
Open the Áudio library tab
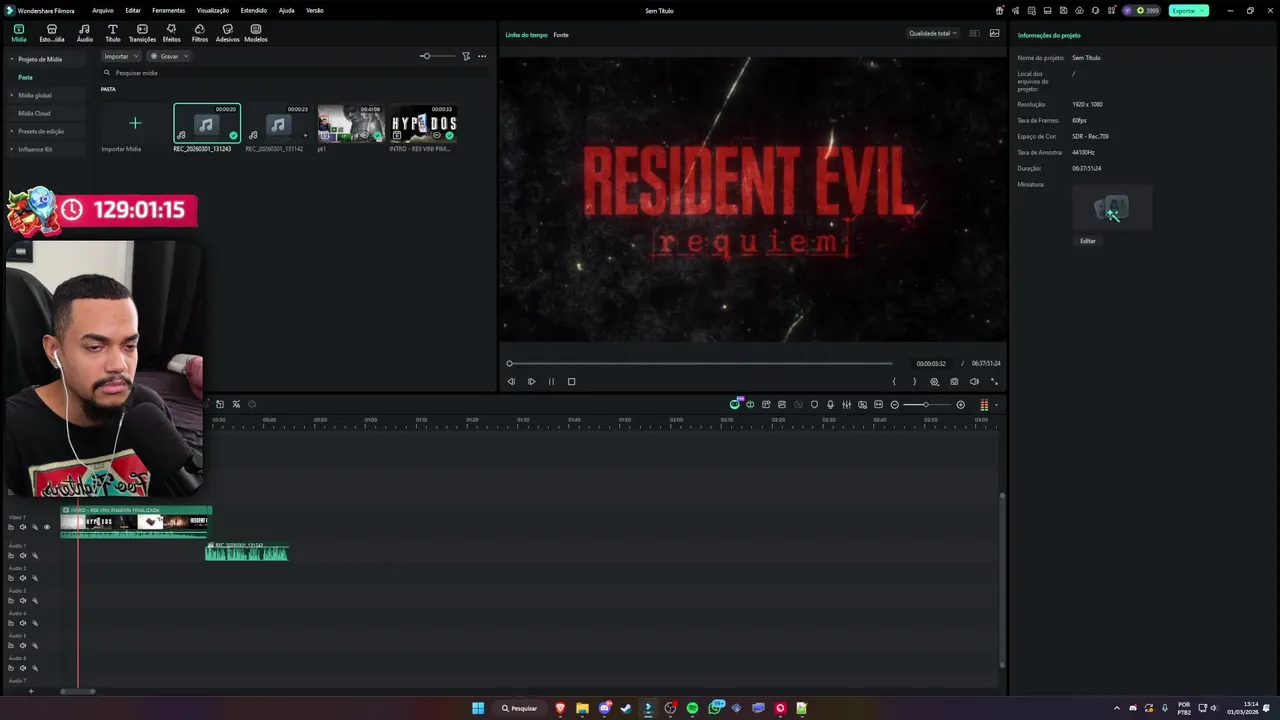[84, 33]
